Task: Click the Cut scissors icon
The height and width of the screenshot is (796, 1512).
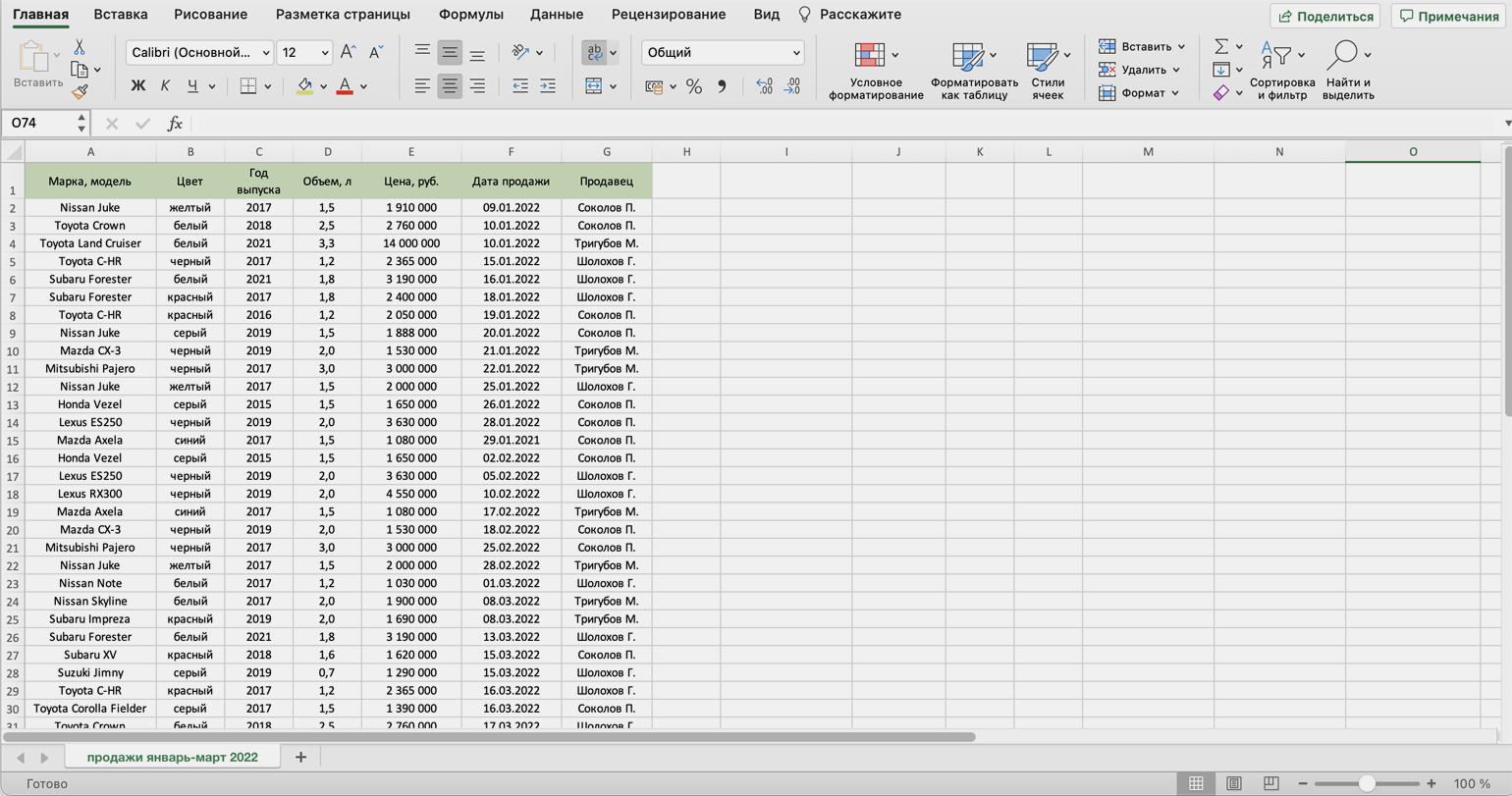Action: point(80,47)
